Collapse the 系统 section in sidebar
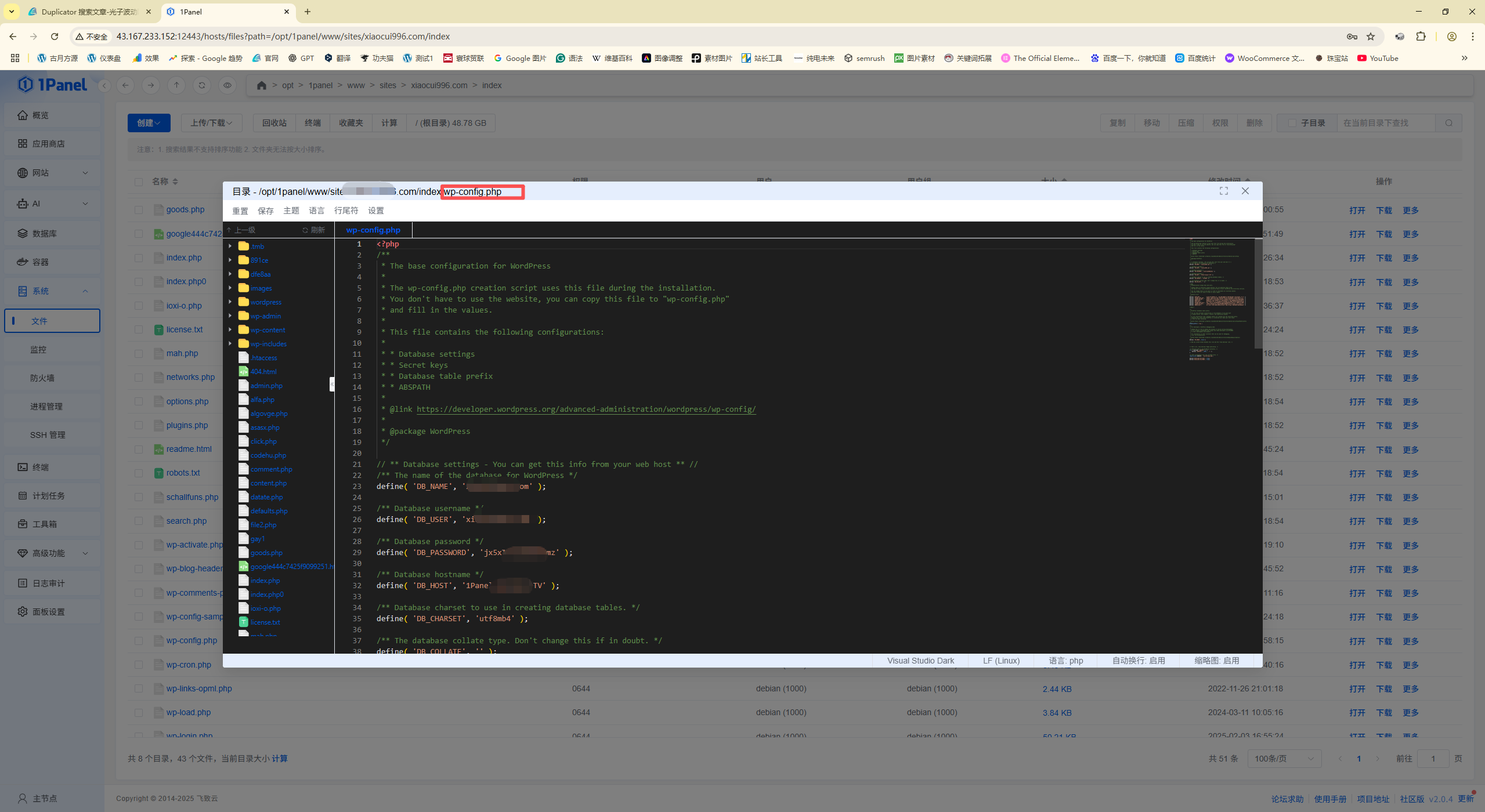This screenshot has width=1485, height=812. tap(85, 291)
